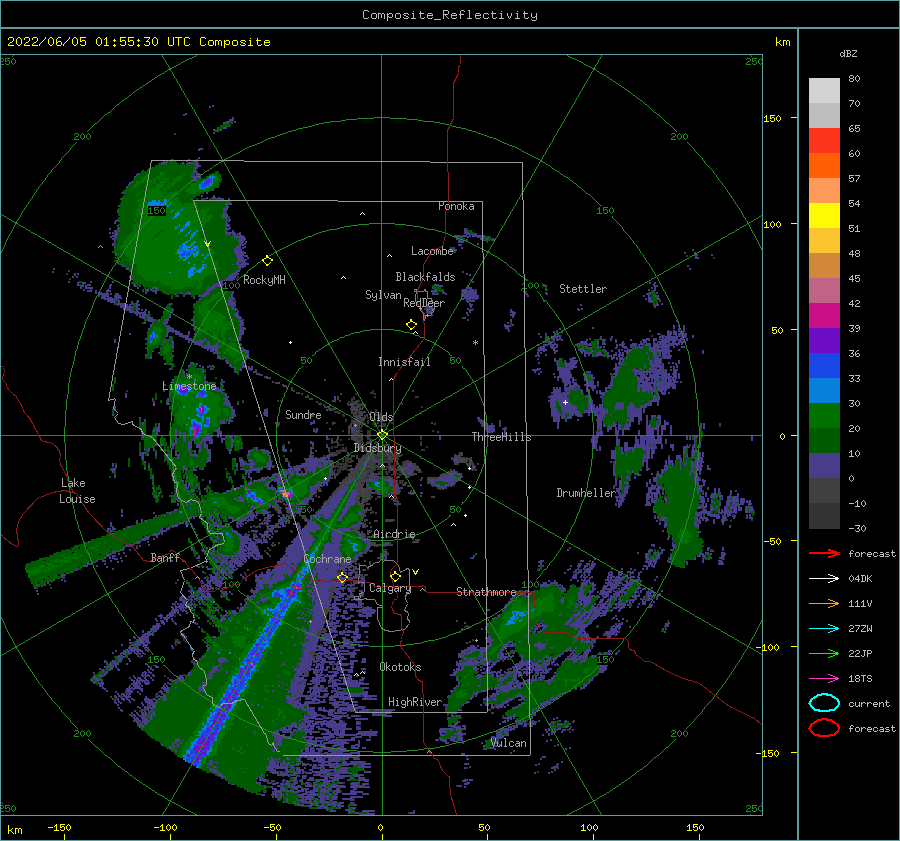Select the white 04DK arrow icon
This screenshot has height=841, width=900.
(x=824, y=578)
